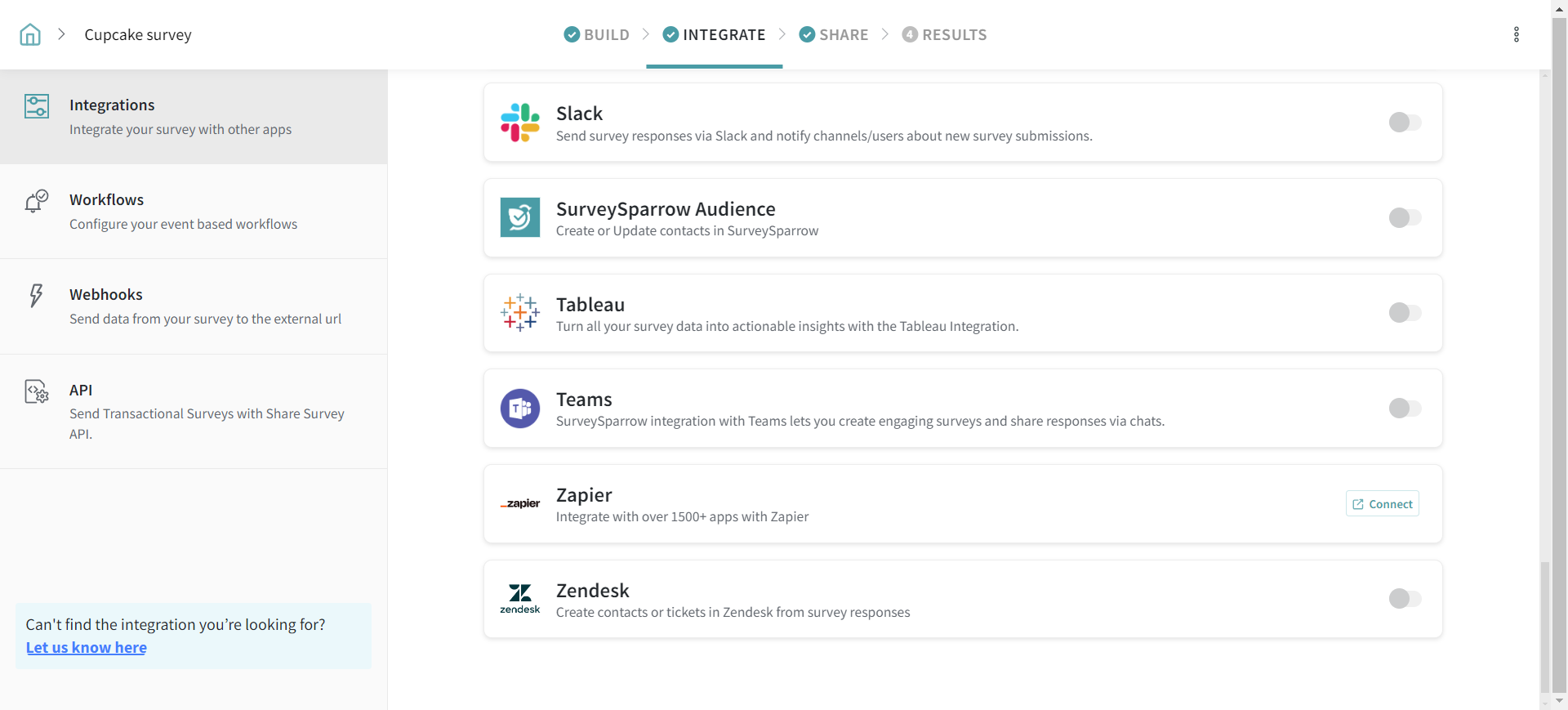Open the three-dot more options menu
1568x710 pixels.
(1516, 34)
